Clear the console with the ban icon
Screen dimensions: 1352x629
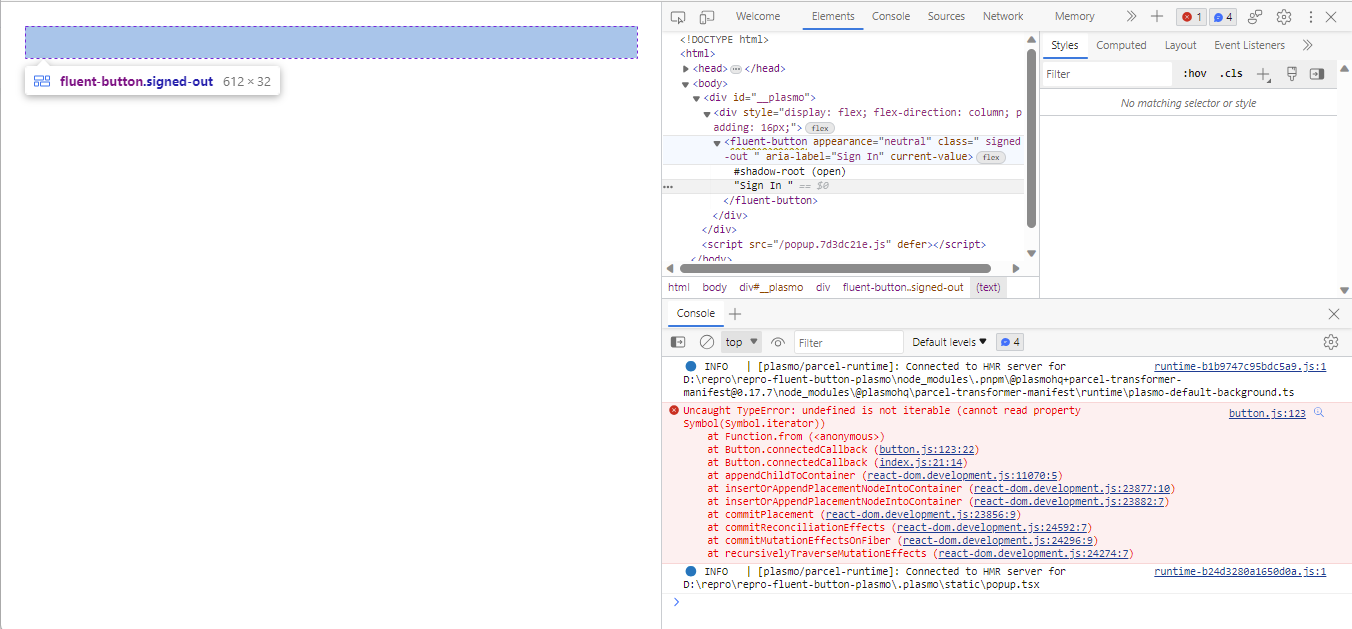click(706, 341)
